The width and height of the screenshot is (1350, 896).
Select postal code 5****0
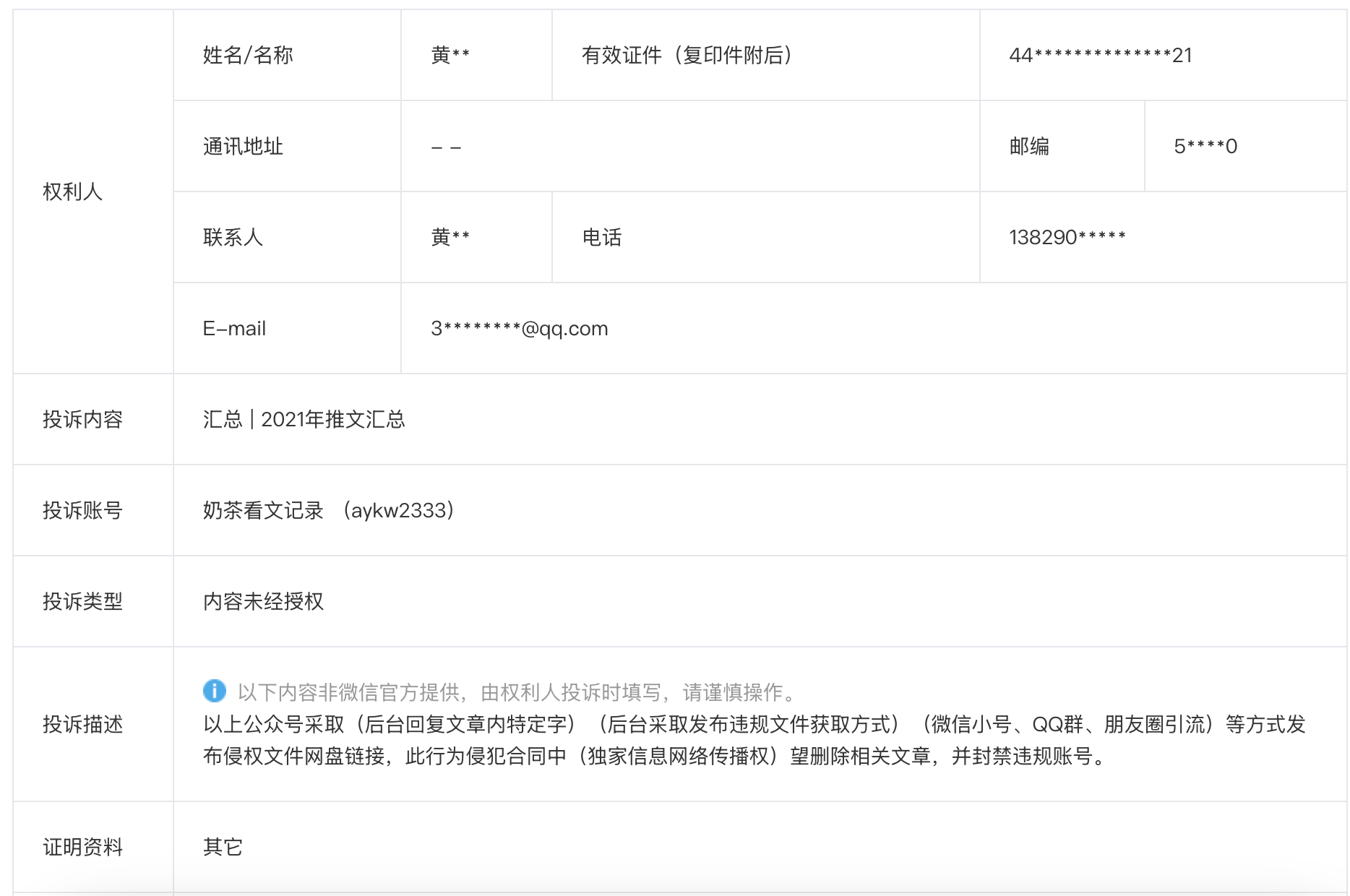pos(1205,146)
